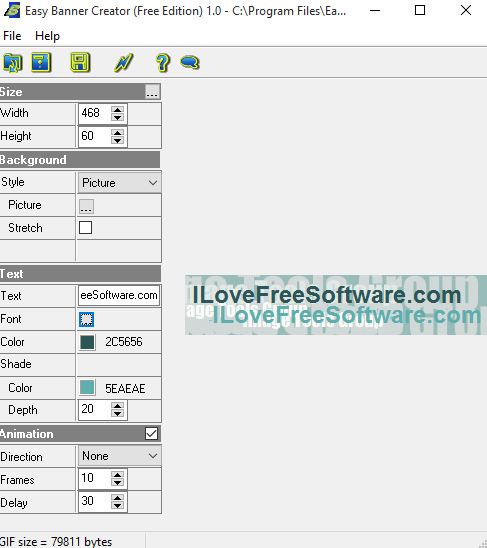Image resolution: width=487 pixels, height=548 pixels.
Task: Click the 5EAEAE shade hex value
Action: point(125,388)
